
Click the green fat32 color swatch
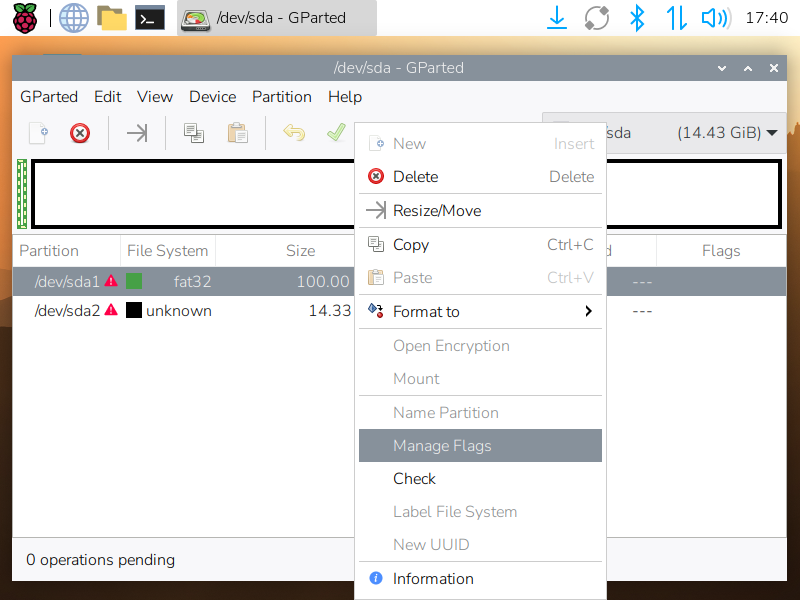click(134, 282)
